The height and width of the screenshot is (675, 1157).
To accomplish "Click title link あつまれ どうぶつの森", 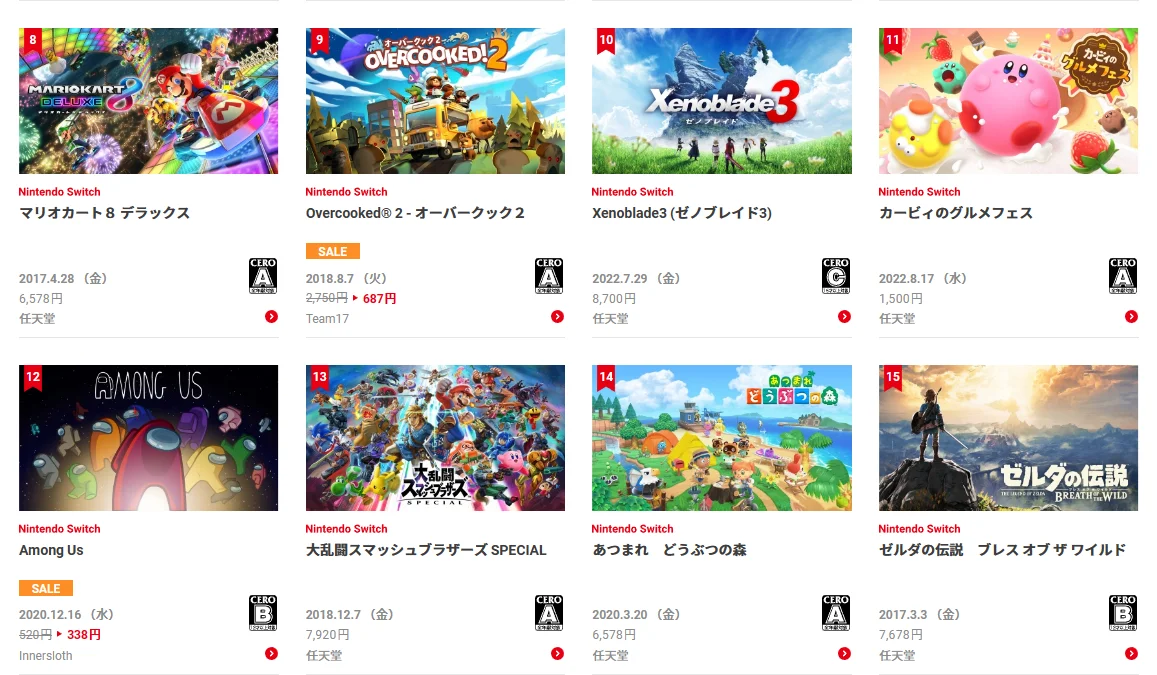I will pos(669,550).
